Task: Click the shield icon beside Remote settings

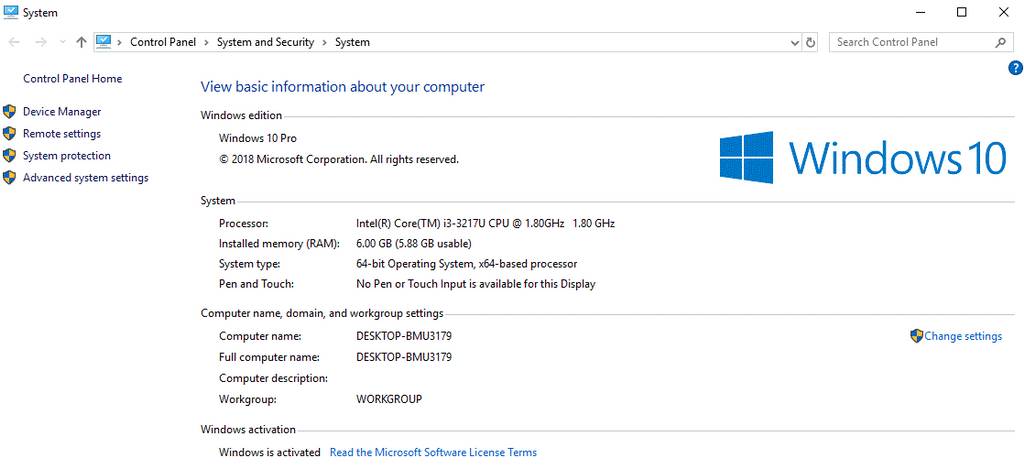Action: (9, 134)
